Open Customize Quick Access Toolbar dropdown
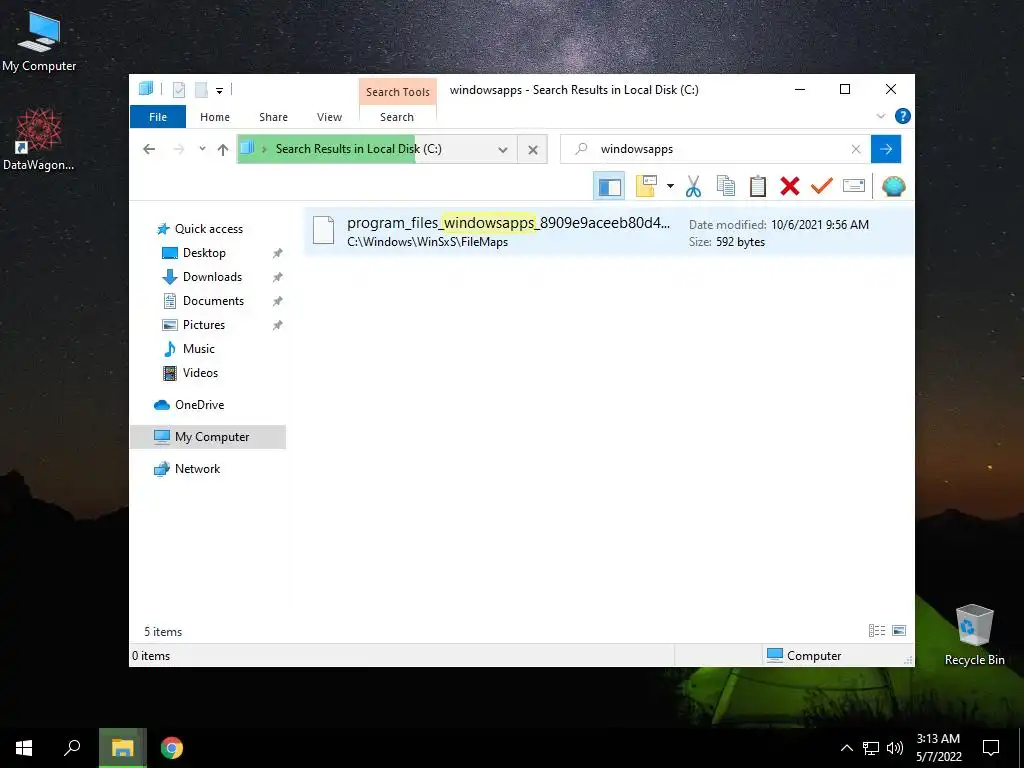This screenshot has width=1024, height=768. (219, 91)
